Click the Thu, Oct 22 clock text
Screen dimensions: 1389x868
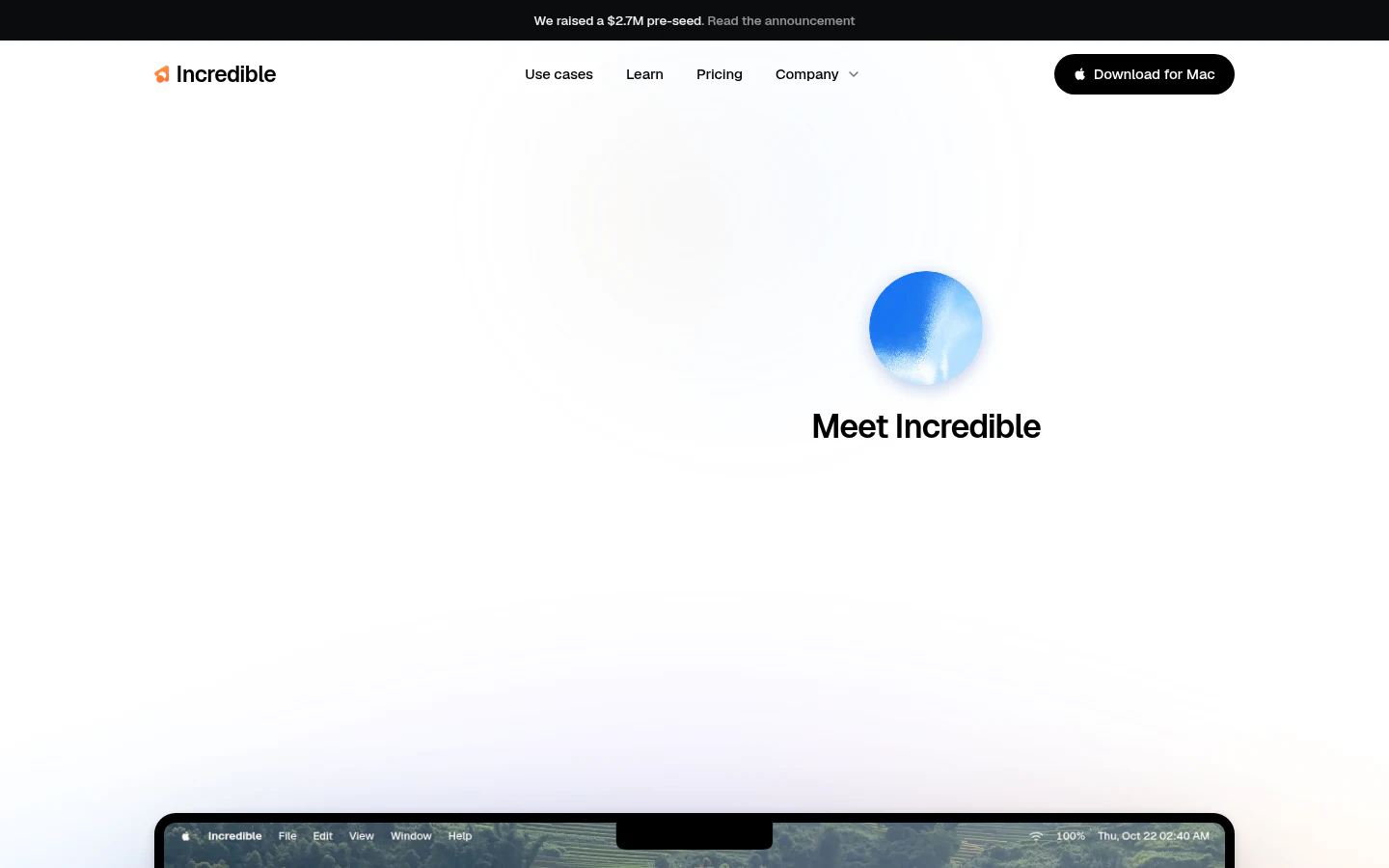[x=1154, y=836]
